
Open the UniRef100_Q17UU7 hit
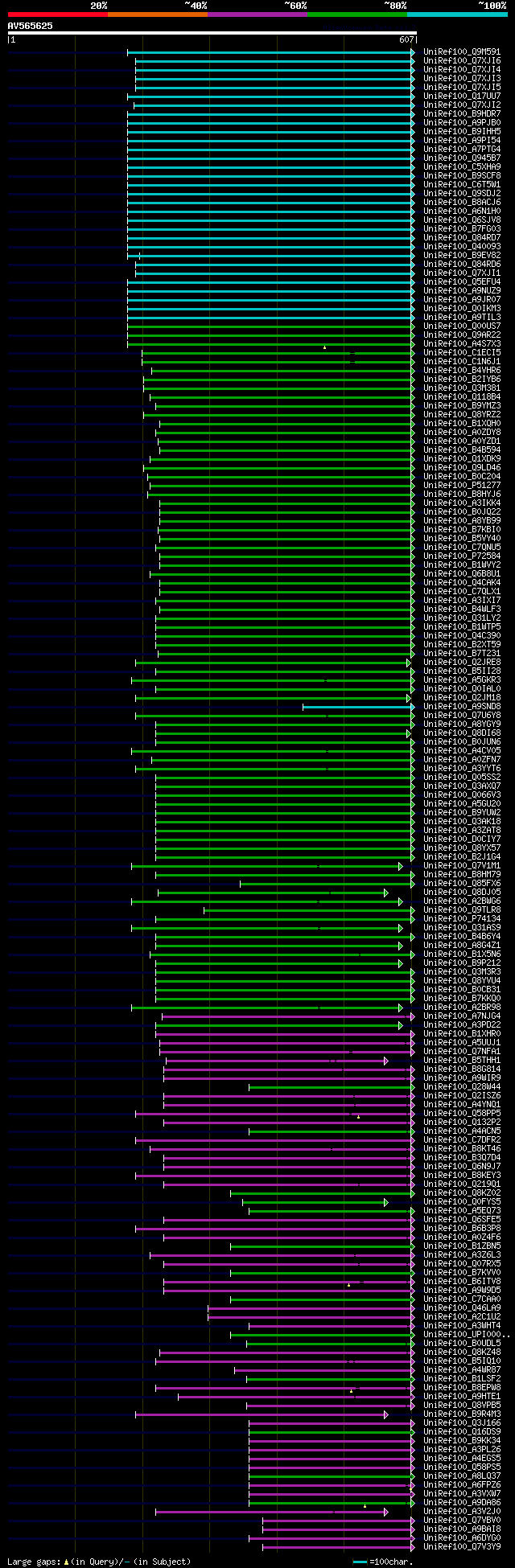click(462, 96)
